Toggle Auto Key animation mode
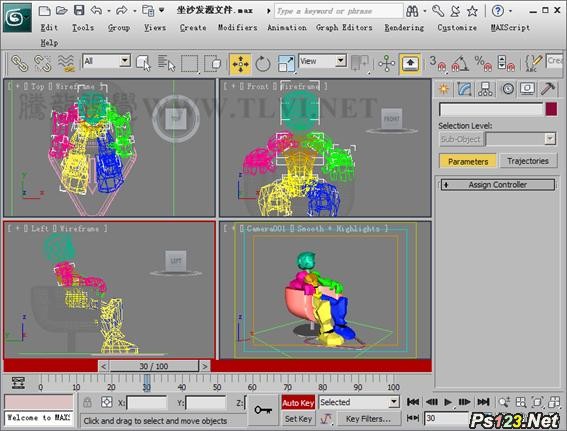The width and height of the screenshot is (567, 431). pyautogui.click(x=298, y=402)
